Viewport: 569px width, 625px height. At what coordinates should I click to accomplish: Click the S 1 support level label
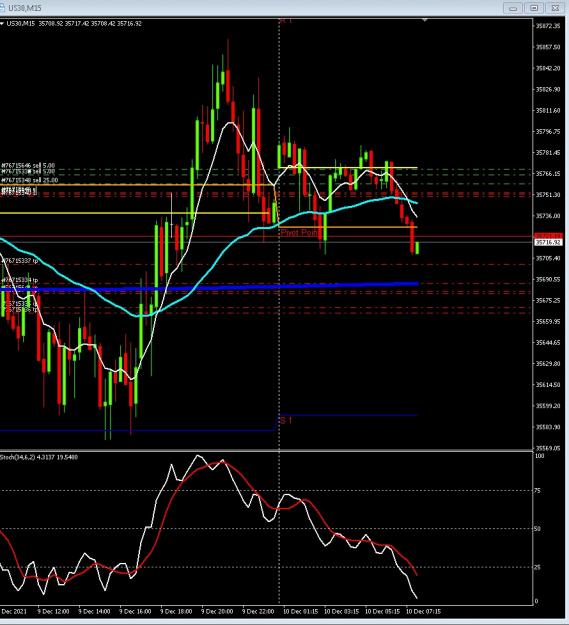coord(286,421)
